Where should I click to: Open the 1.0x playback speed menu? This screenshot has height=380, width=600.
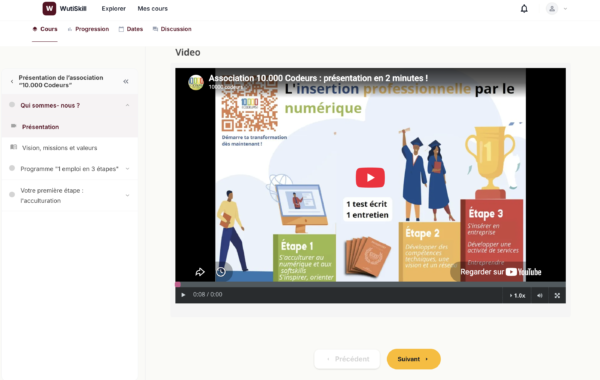point(517,295)
